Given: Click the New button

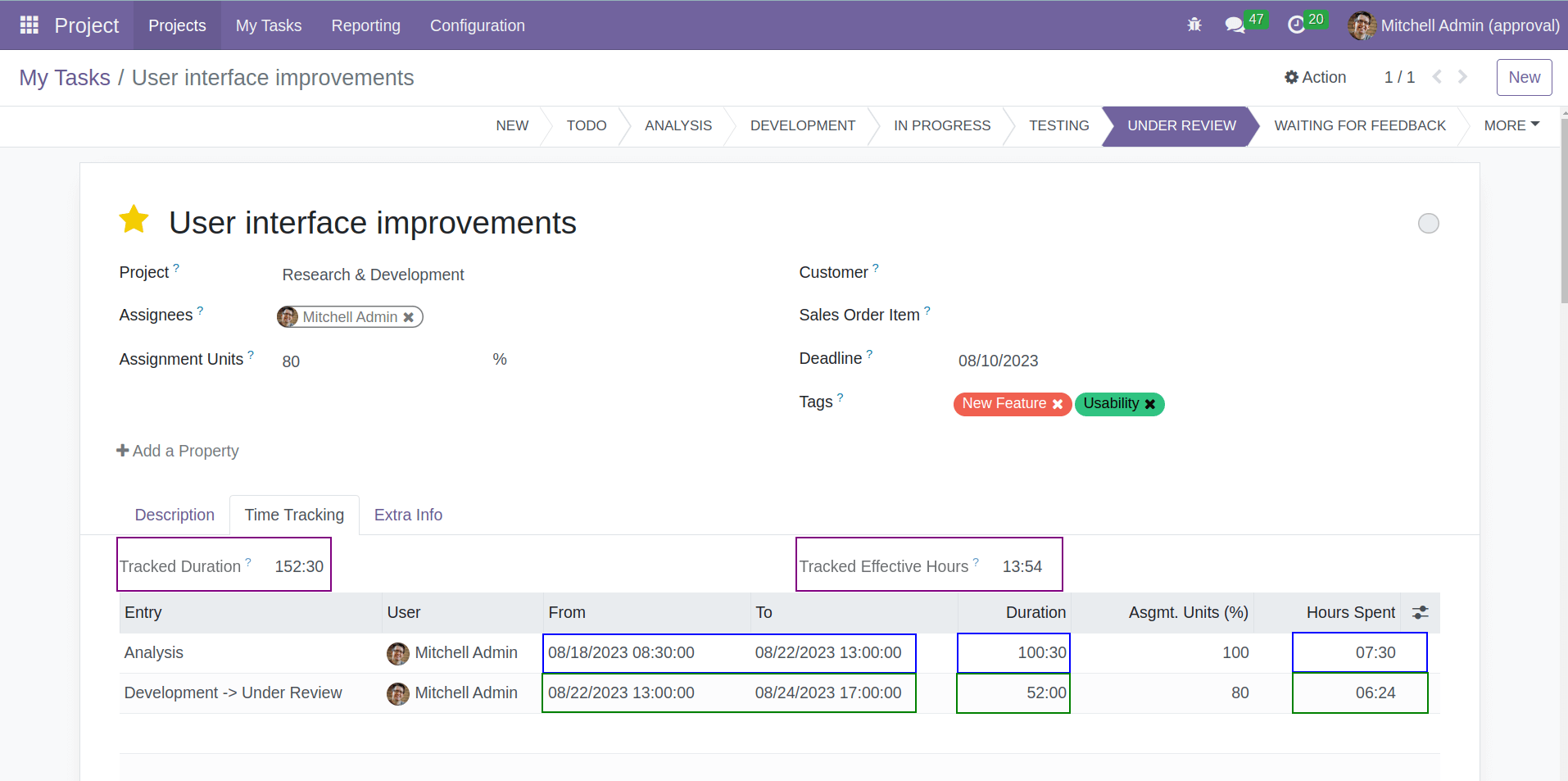Looking at the screenshot, I should [1524, 77].
